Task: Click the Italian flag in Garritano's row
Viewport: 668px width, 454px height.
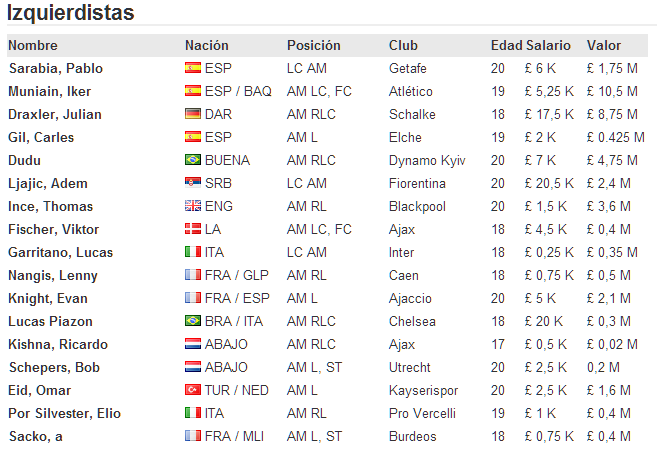Action: [193, 252]
